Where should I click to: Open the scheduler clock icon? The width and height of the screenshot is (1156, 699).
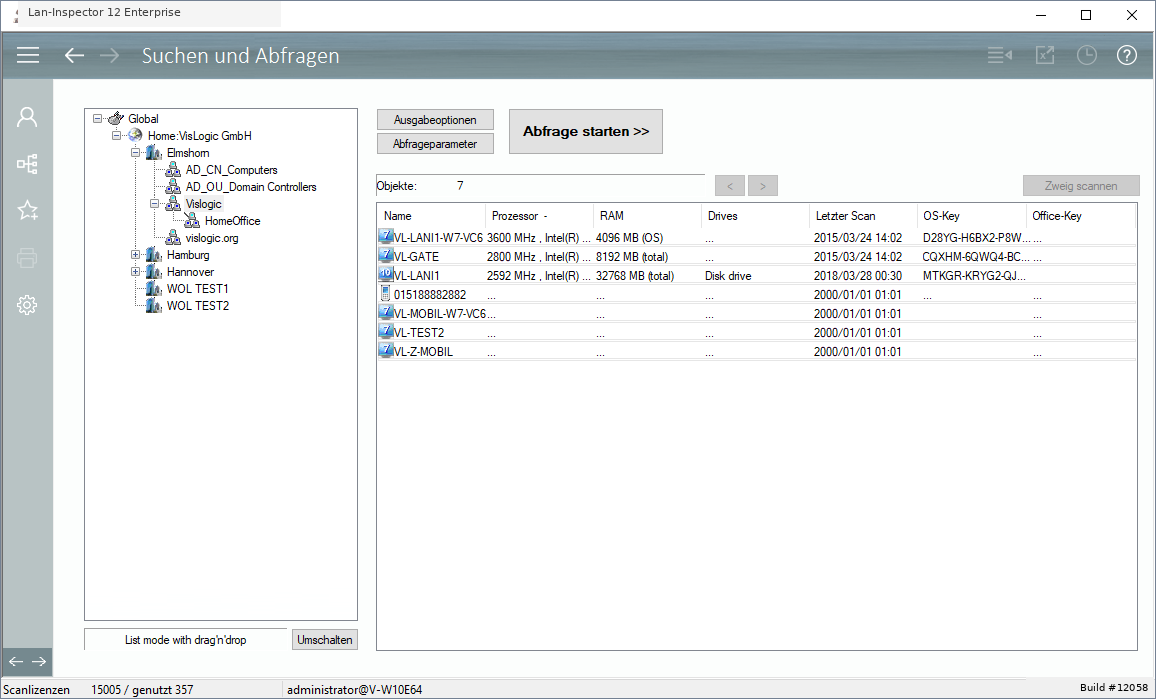click(1087, 55)
